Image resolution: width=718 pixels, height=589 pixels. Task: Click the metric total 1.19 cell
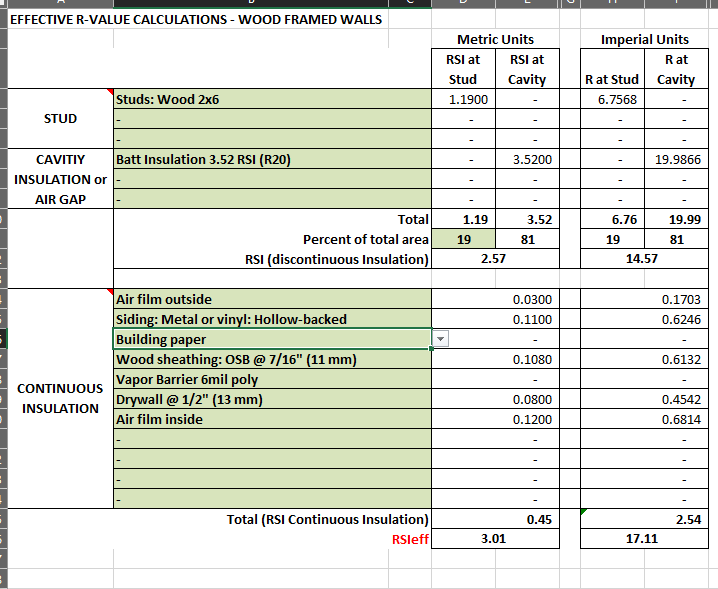click(x=463, y=219)
